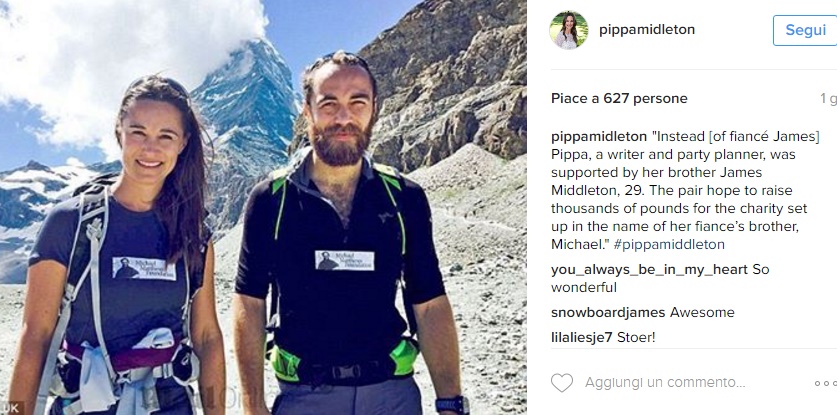This screenshot has width=837, height=415.
Task: Open the three-dot more options menu
Action: pos(825,383)
